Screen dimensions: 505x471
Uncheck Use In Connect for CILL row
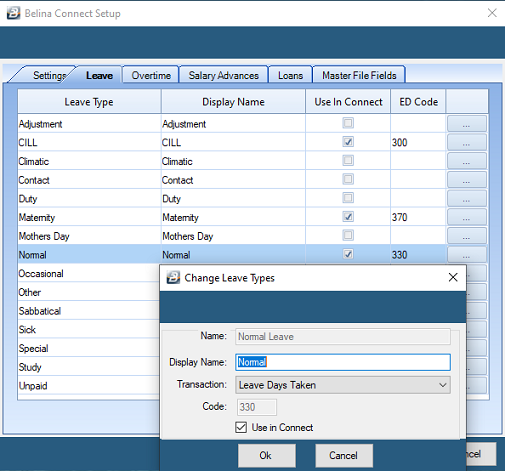pos(348,142)
